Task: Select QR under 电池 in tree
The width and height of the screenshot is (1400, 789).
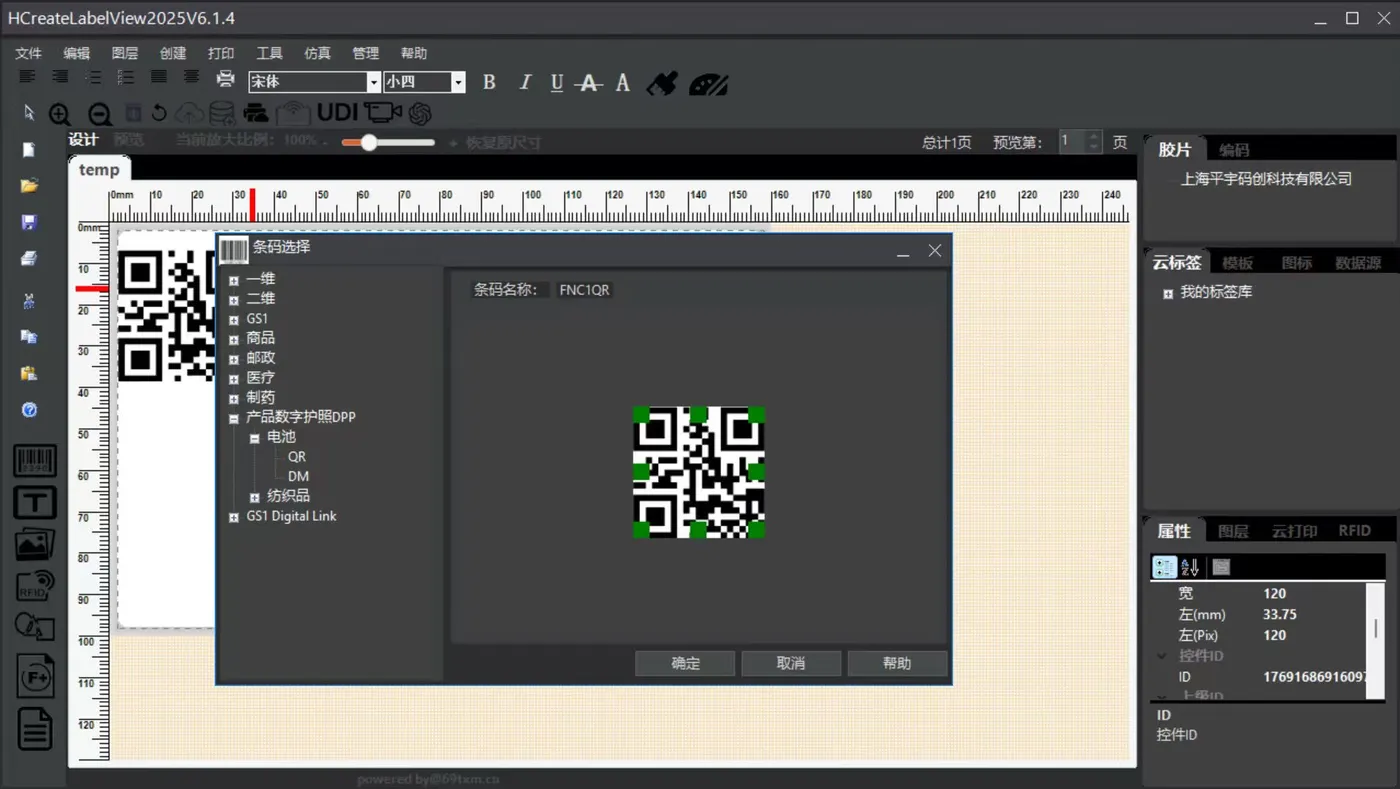Action: (297, 457)
